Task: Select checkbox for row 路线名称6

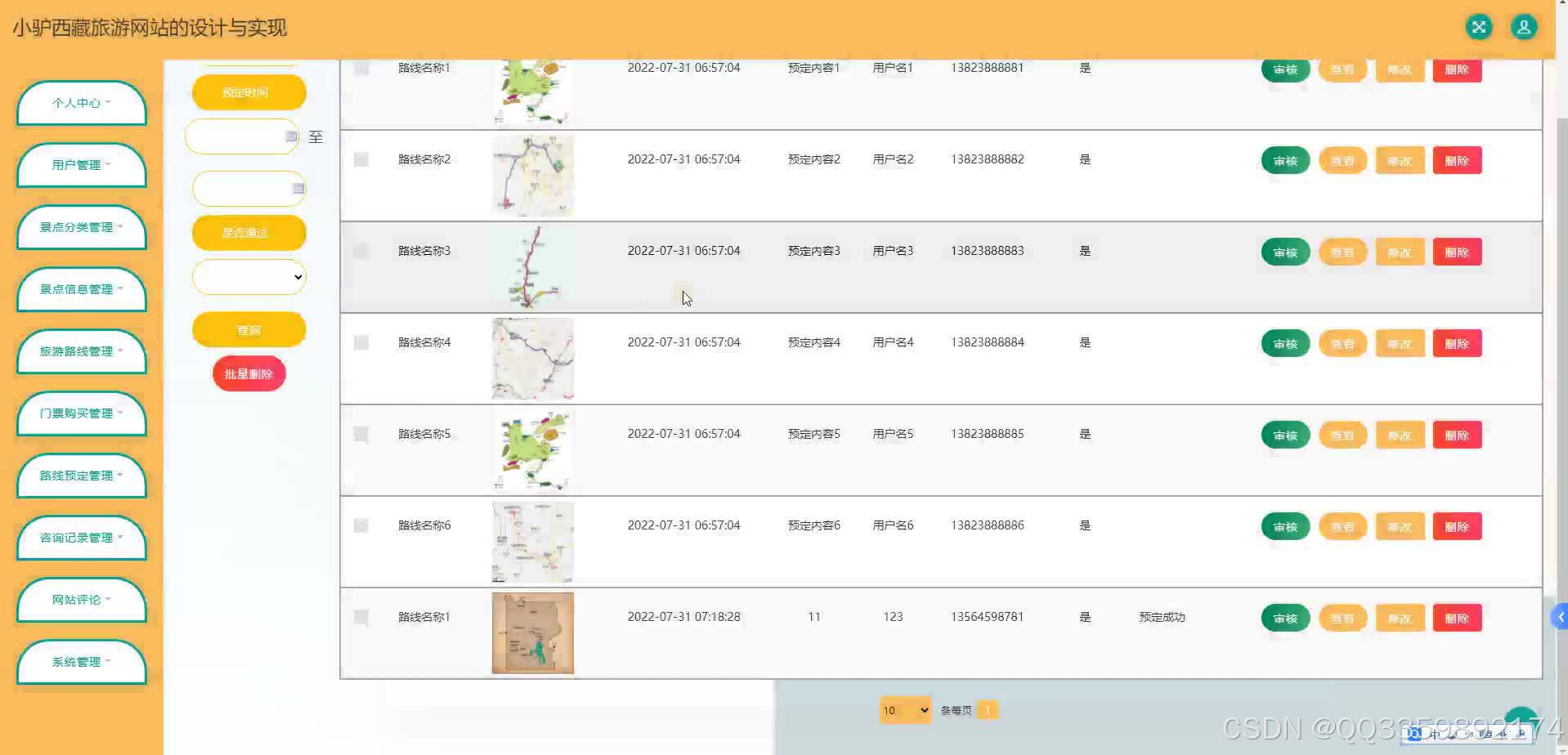Action: click(x=361, y=525)
